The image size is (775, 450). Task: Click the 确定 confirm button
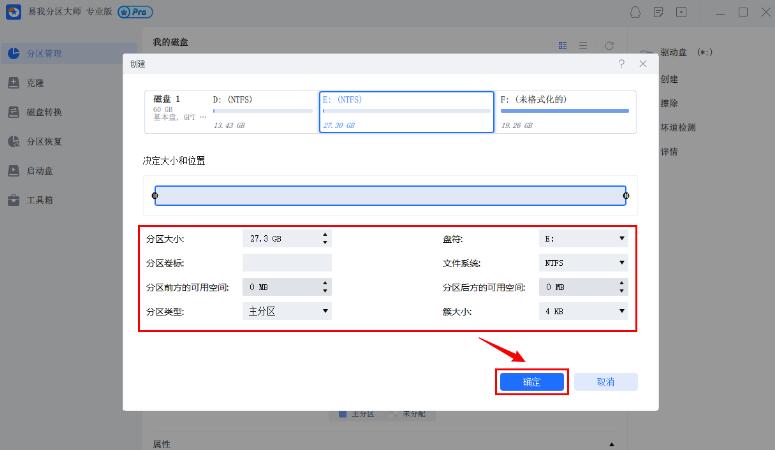point(532,382)
